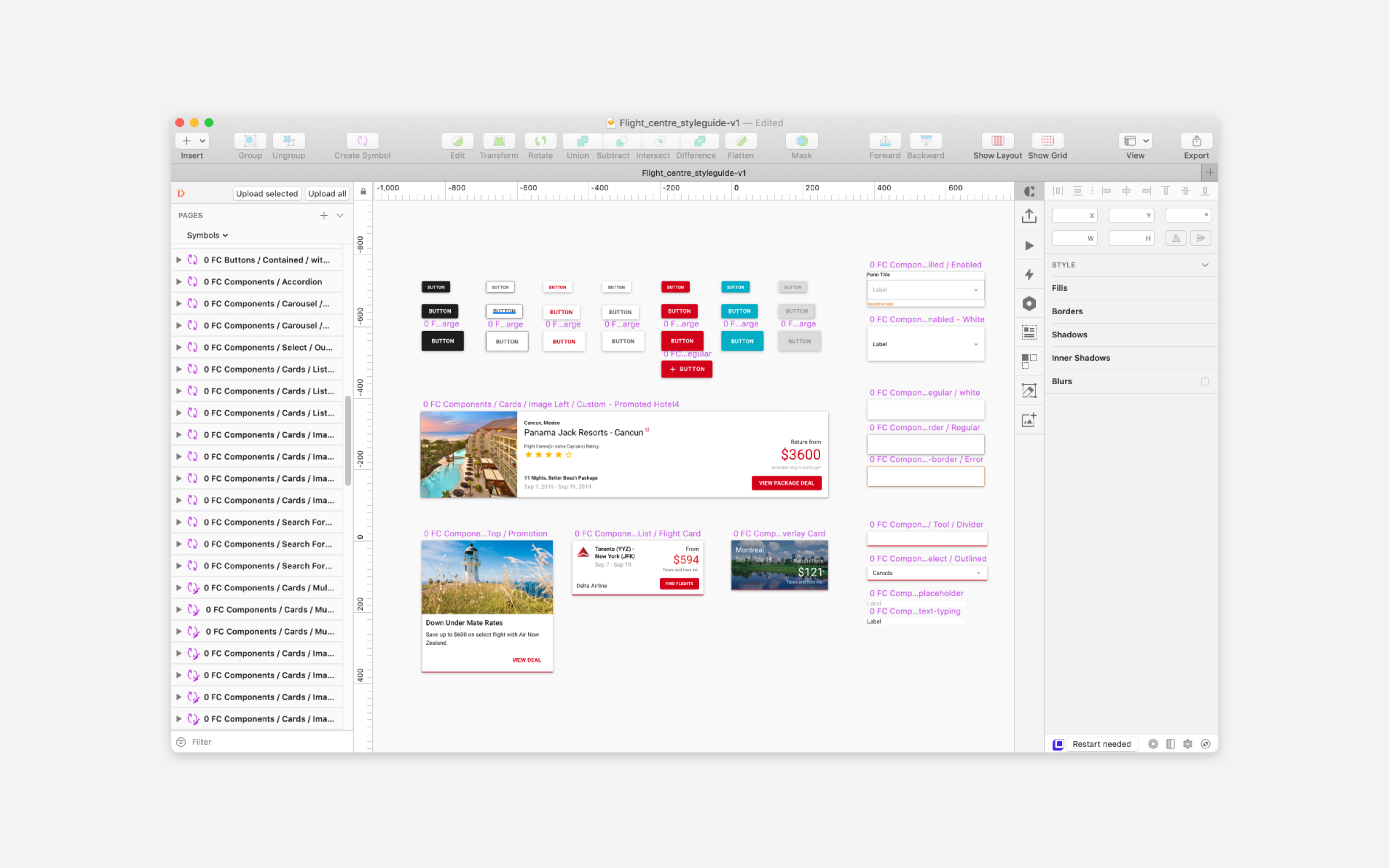This screenshot has width=1389, height=868.
Task: Open plugin settings via the gear icon
Action: pos(1188,744)
